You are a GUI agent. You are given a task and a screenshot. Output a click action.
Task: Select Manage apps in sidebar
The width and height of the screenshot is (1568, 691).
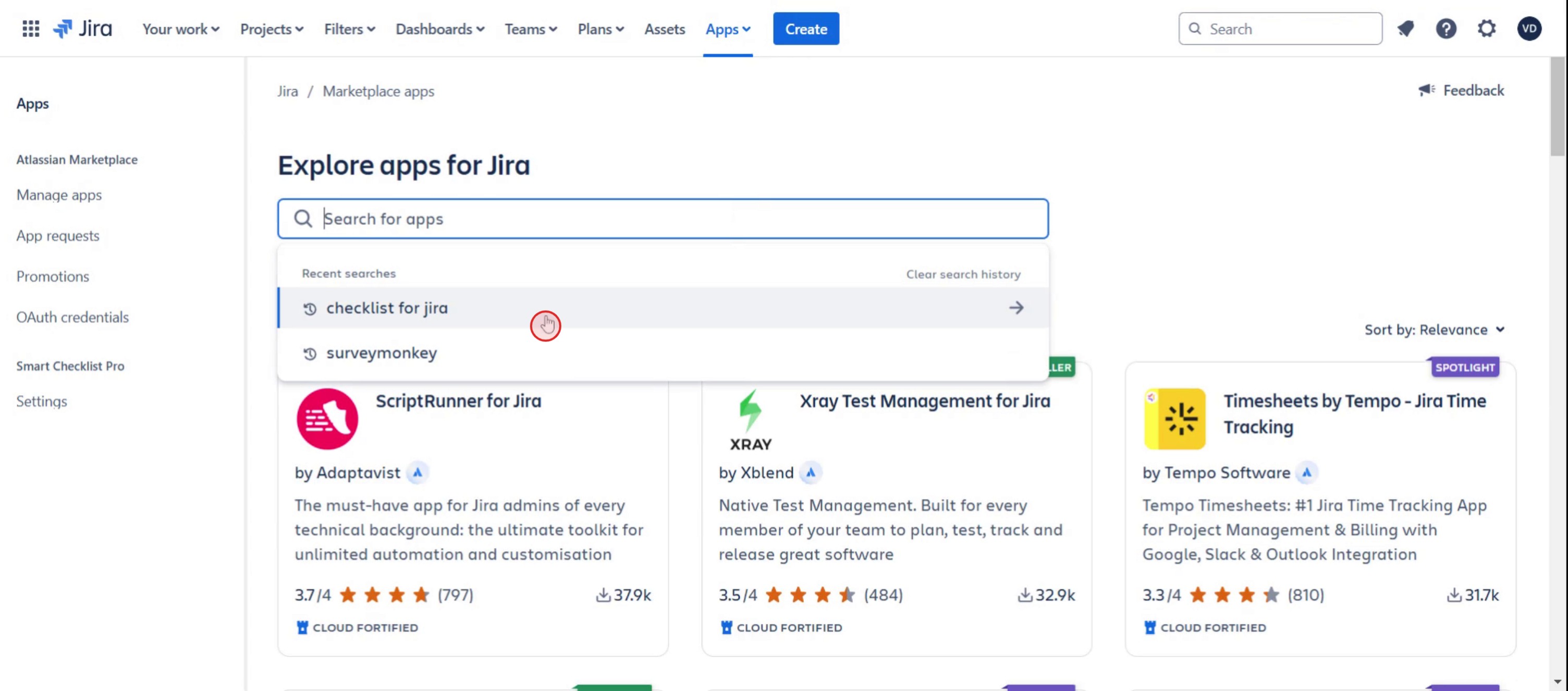coord(59,195)
